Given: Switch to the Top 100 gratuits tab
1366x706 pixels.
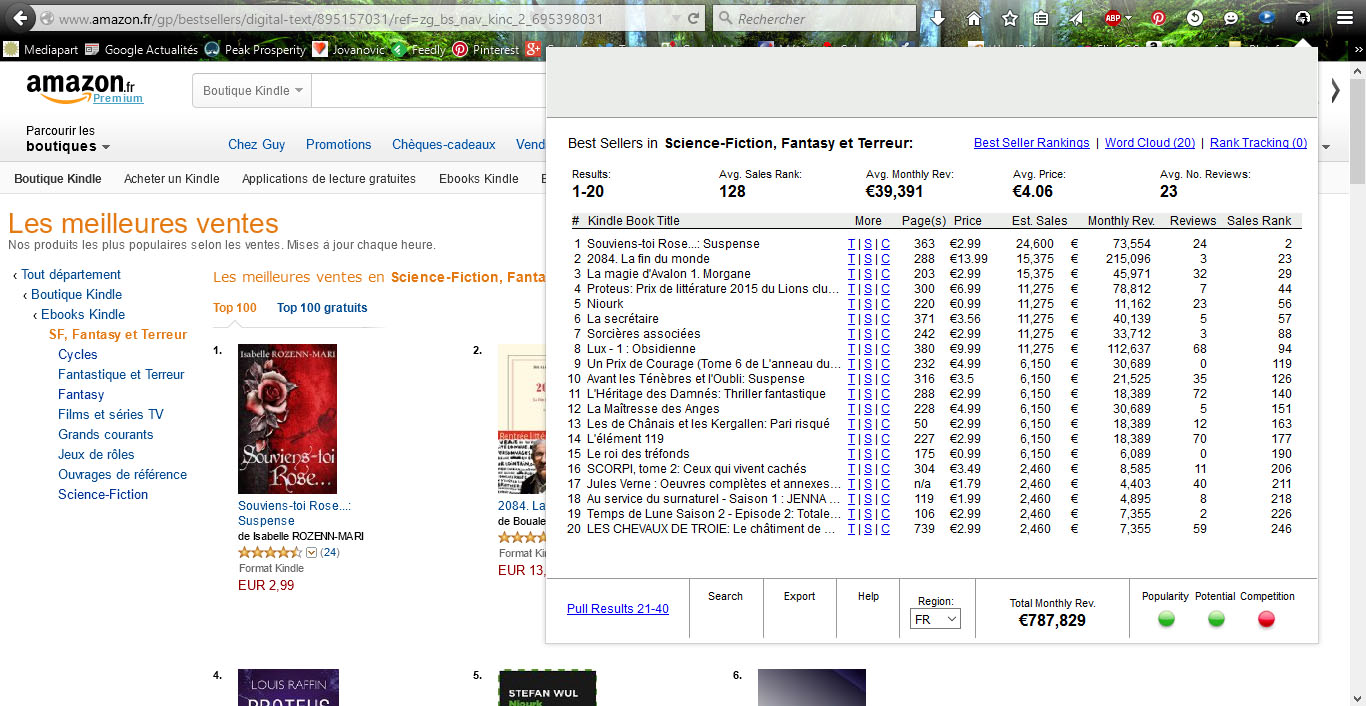Looking at the screenshot, I should click(322, 308).
